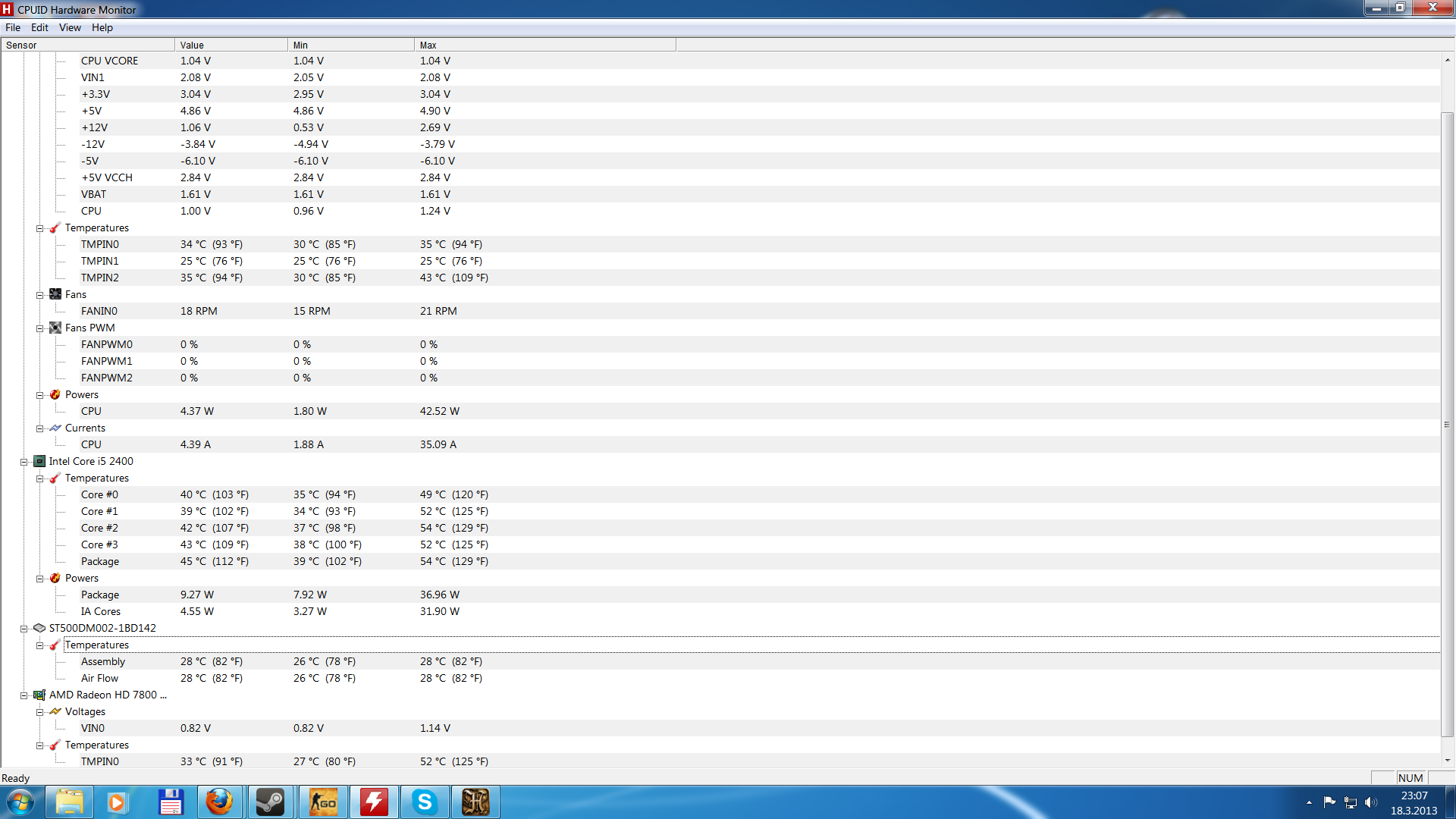Viewport: 1456px width, 819px height.
Task: Click the Intel Powers flame icon
Action: coord(55,578)
